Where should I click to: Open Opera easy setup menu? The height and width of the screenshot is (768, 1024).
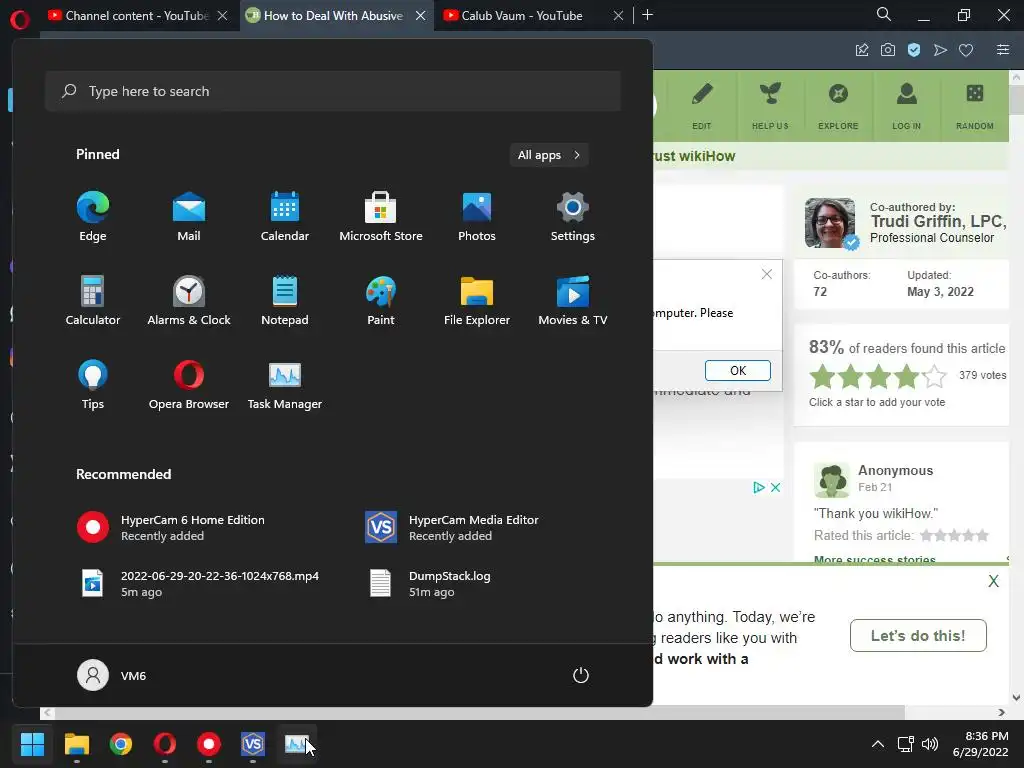click(x=1003, y=50)
